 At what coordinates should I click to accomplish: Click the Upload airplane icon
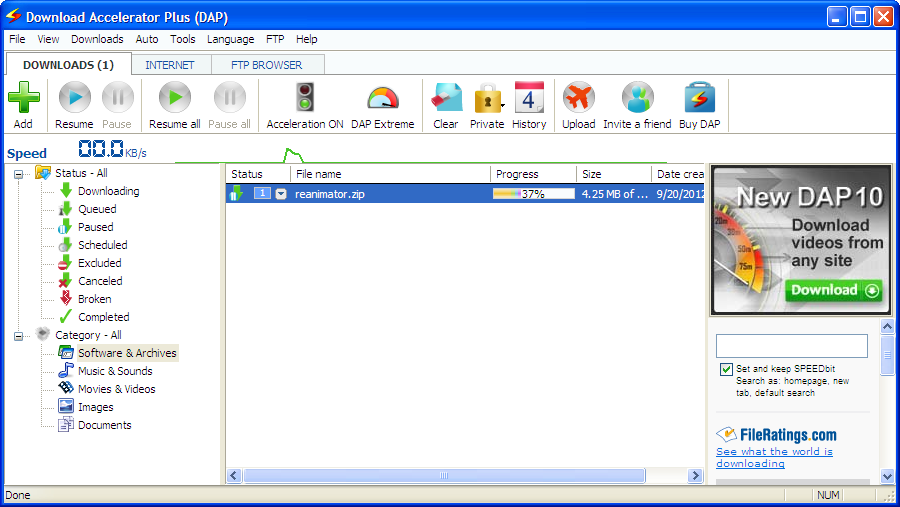578,98
